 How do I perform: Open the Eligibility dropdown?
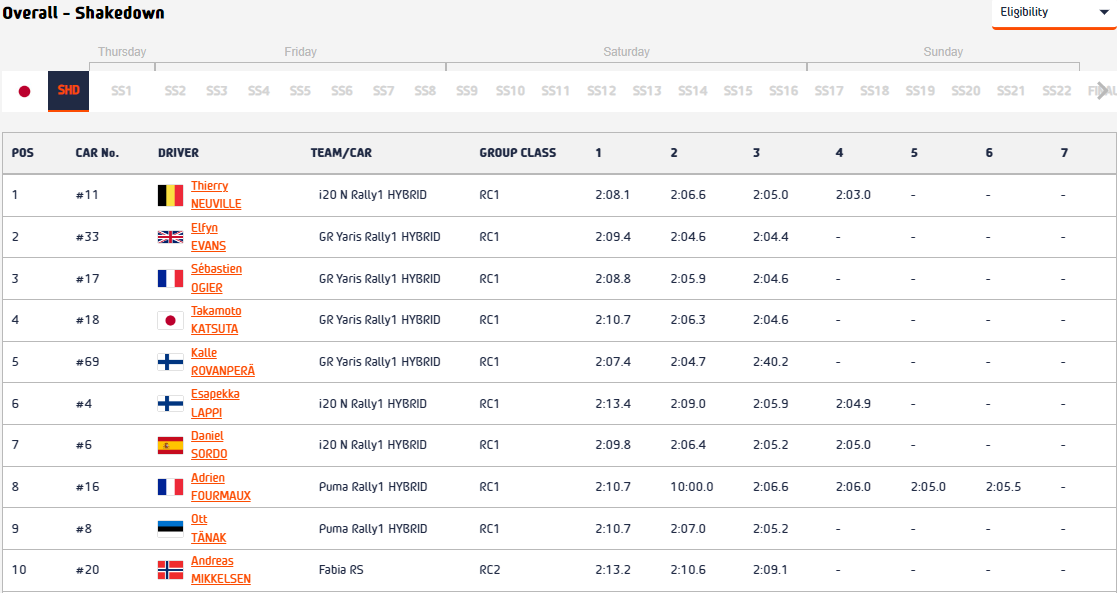[x=1054, y=13]
